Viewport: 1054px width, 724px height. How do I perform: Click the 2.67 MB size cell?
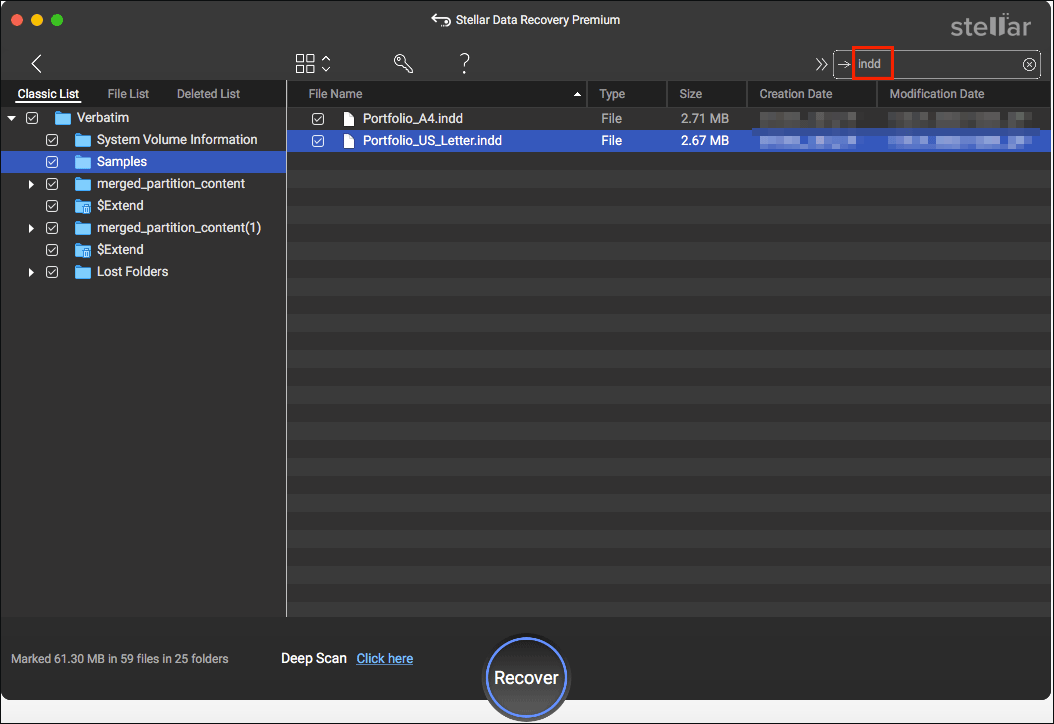704,141
